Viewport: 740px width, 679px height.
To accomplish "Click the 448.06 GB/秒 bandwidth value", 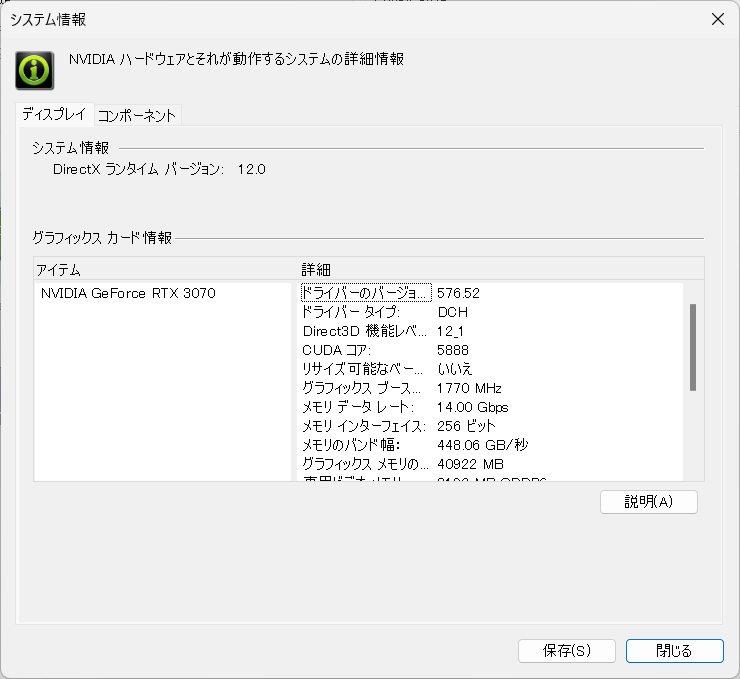I will click(483, 445).
